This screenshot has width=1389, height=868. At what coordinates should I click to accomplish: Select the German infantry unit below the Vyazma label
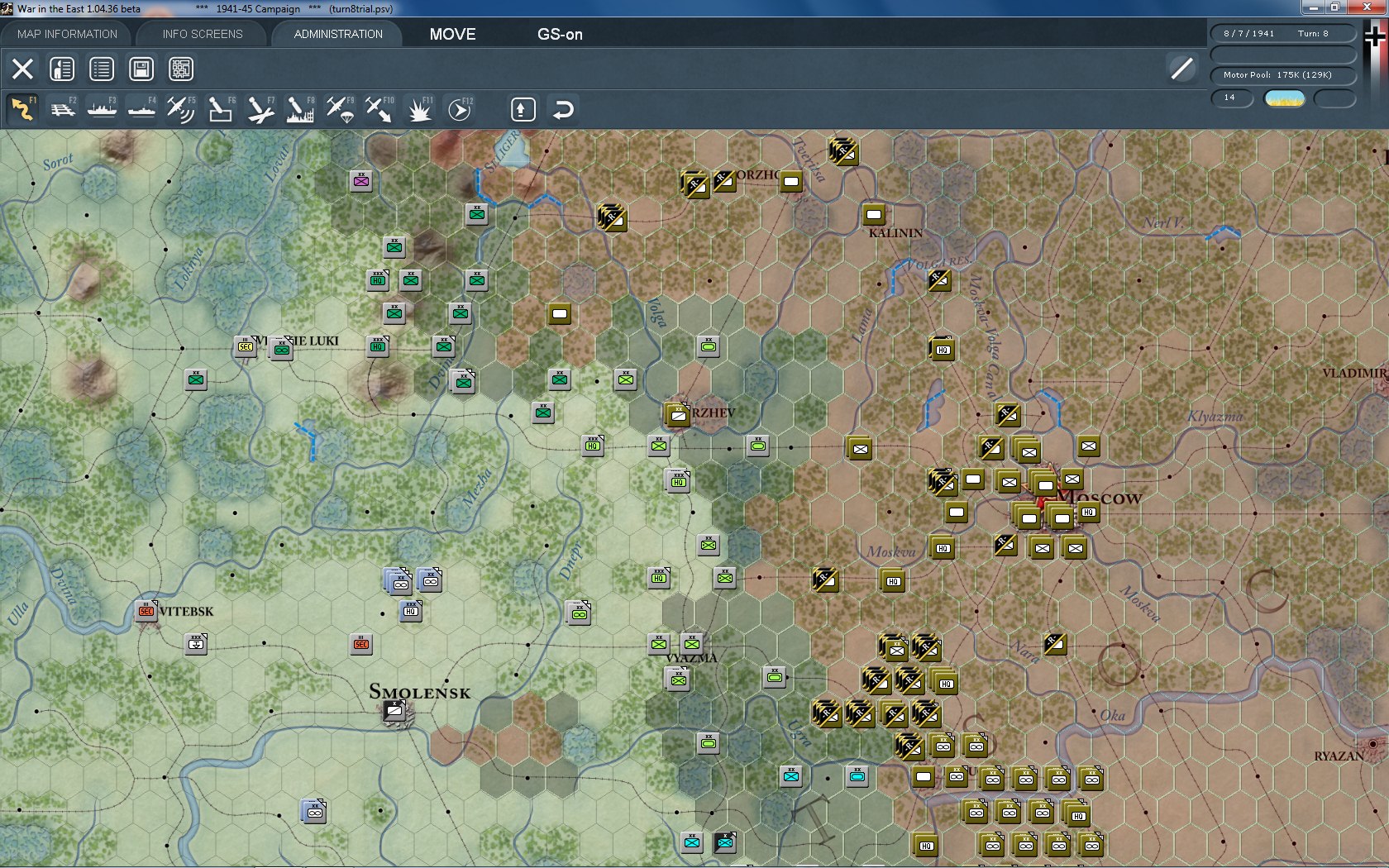pyautogui.click(x=678, y=679)
